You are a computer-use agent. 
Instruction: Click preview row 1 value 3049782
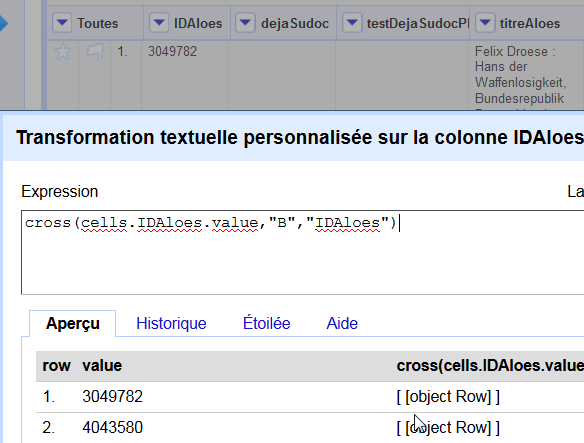tap(112, 396)
